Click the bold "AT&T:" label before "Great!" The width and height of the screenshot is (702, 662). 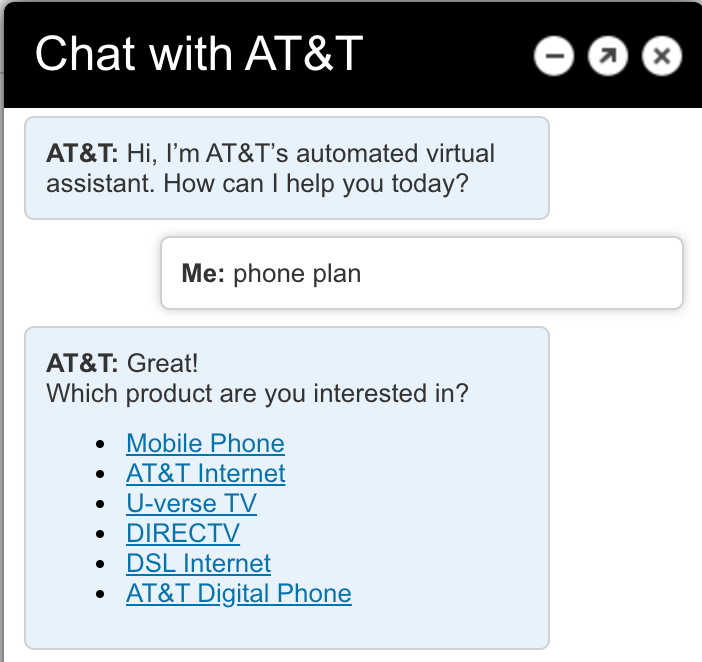pos(82,363)
